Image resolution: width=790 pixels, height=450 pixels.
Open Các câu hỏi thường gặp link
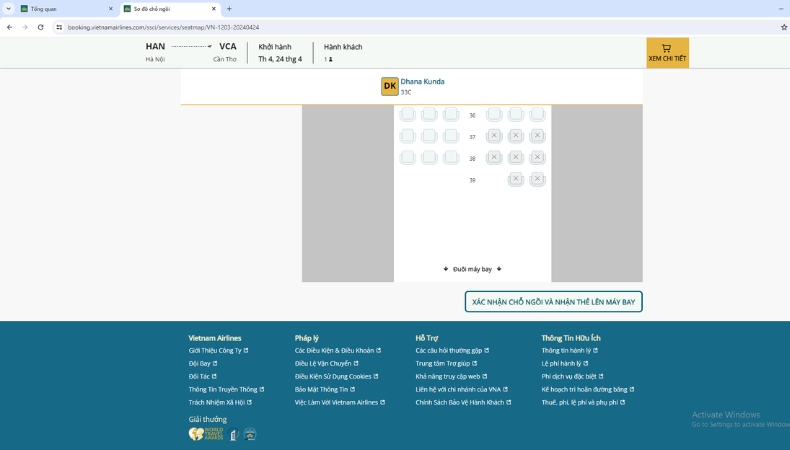pos(448,351)
